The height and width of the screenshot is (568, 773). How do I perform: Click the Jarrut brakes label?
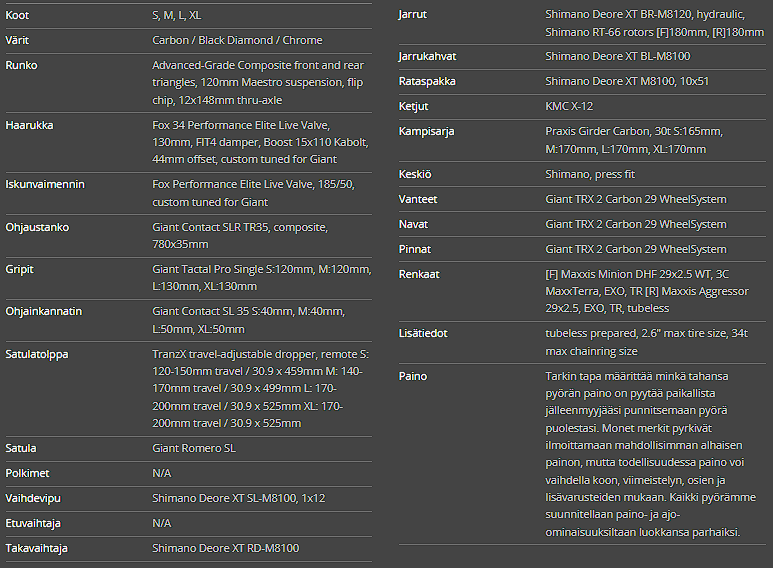click(414, 15)
